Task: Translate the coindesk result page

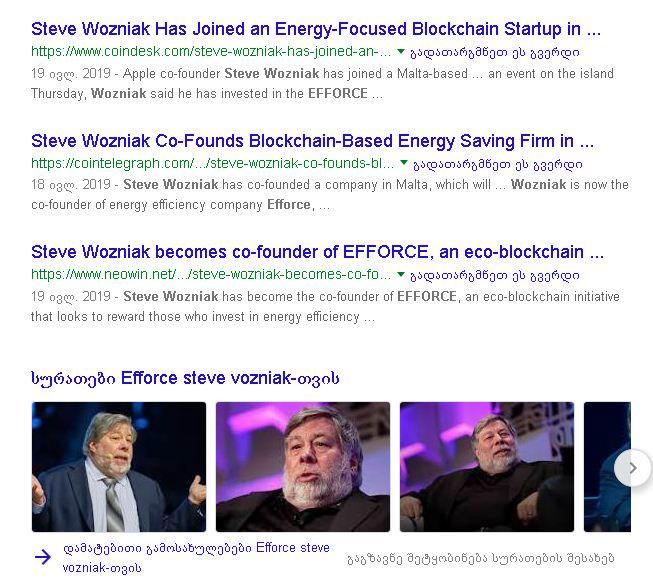Action: [495, 52]
